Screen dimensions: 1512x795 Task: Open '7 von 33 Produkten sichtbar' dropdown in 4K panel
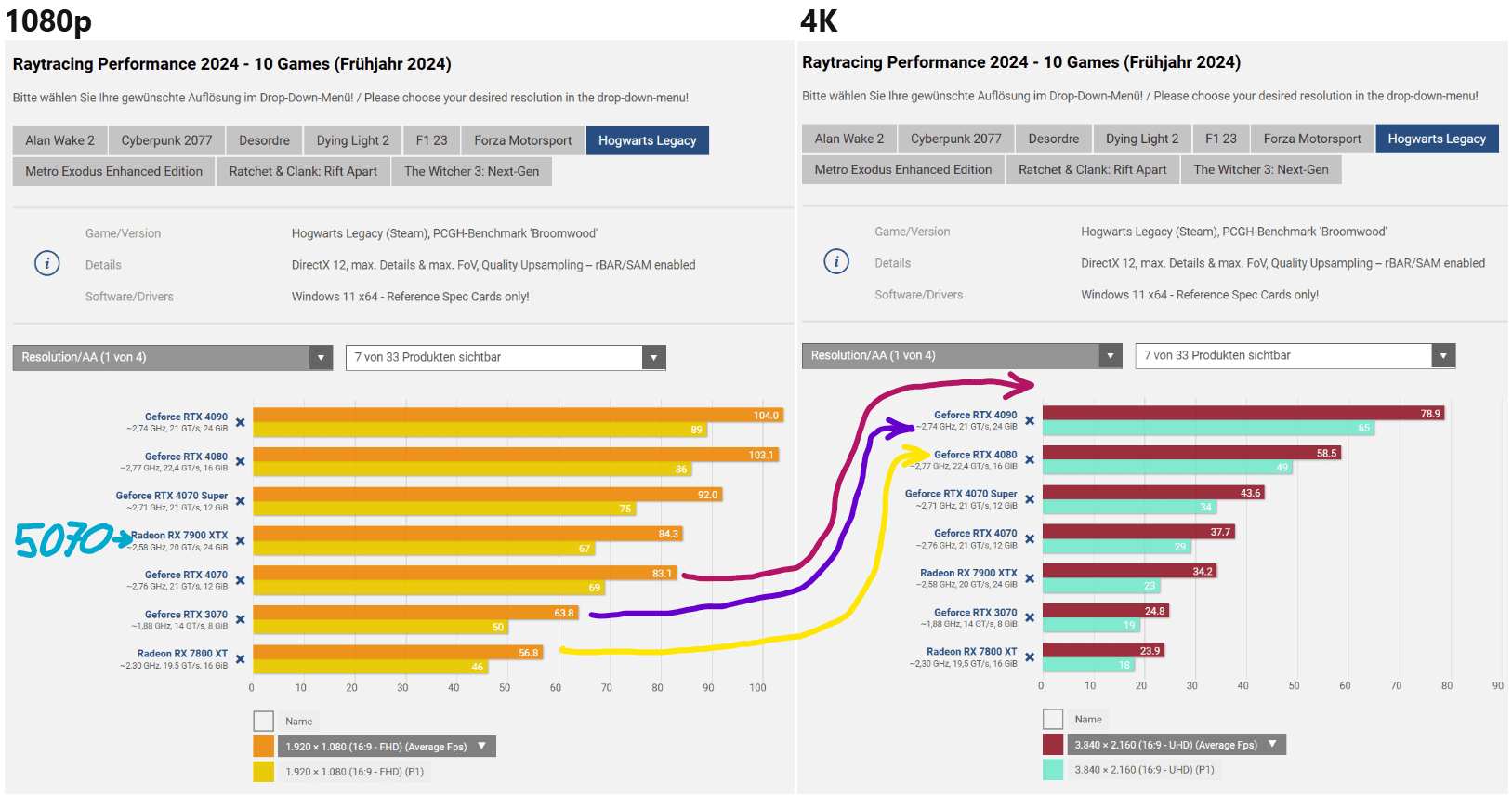[x=1295, y=356]
